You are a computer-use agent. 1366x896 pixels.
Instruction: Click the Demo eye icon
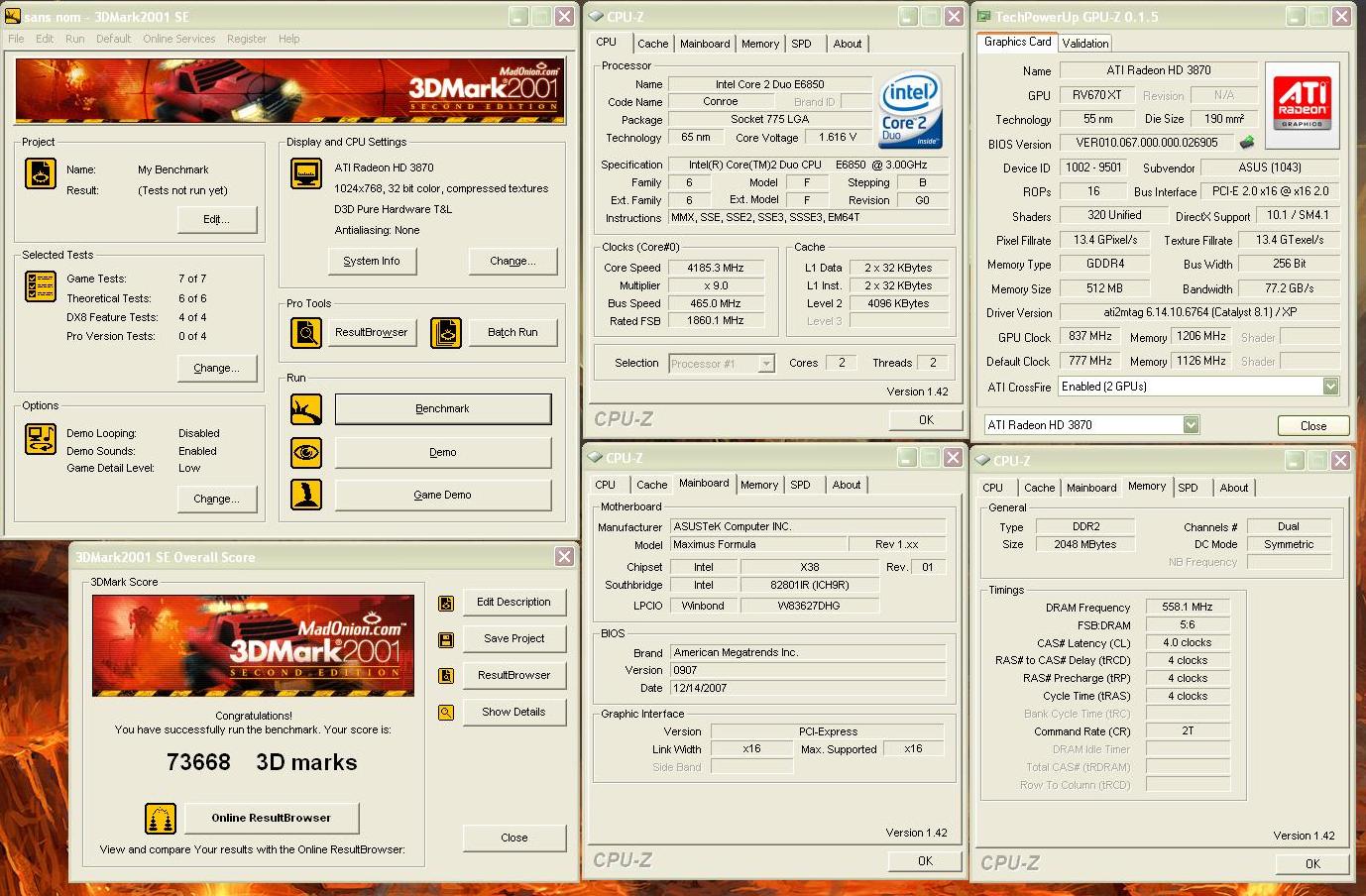(306, 452)
